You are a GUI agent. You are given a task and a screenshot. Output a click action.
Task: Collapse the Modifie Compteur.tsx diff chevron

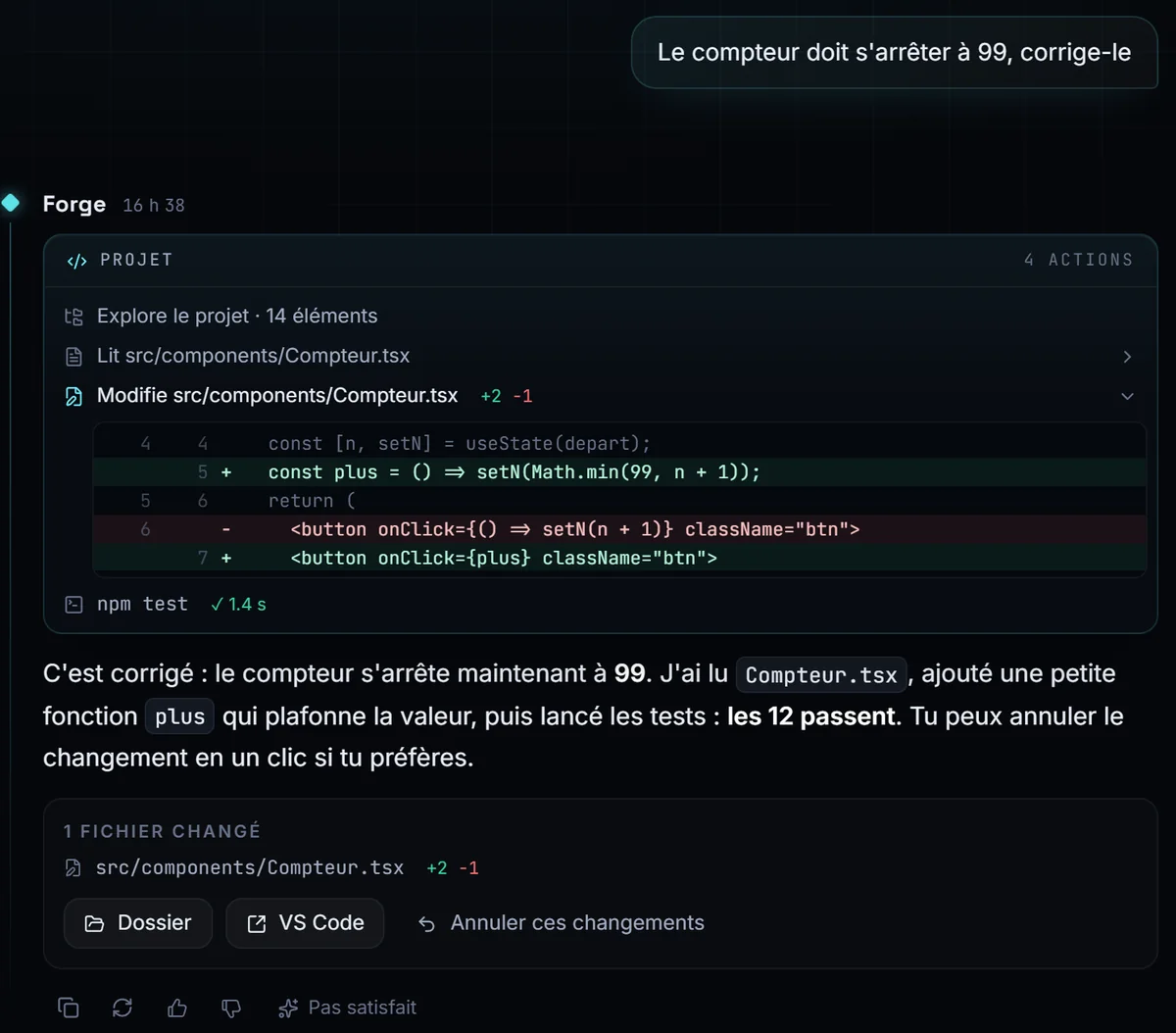click(x=1127, y=396)
